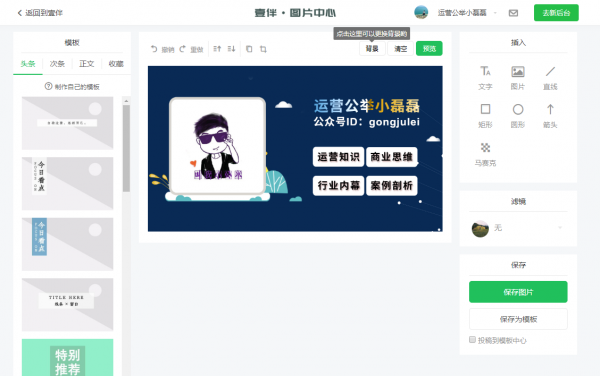600x376 pixels.
Task: Select the 文字 text insert tool
Action: click(485, 78)
